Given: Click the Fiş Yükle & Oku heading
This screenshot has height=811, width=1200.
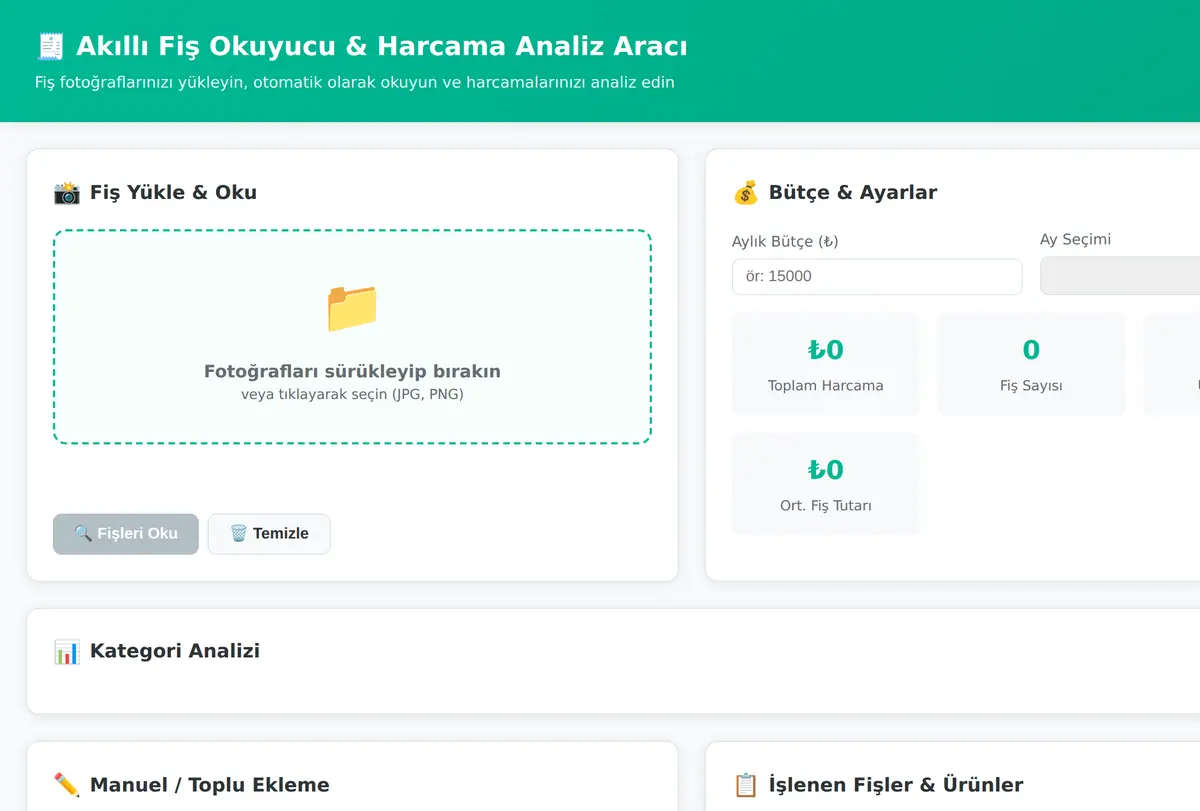Looking at the screenshot, I should coord(173,192).
